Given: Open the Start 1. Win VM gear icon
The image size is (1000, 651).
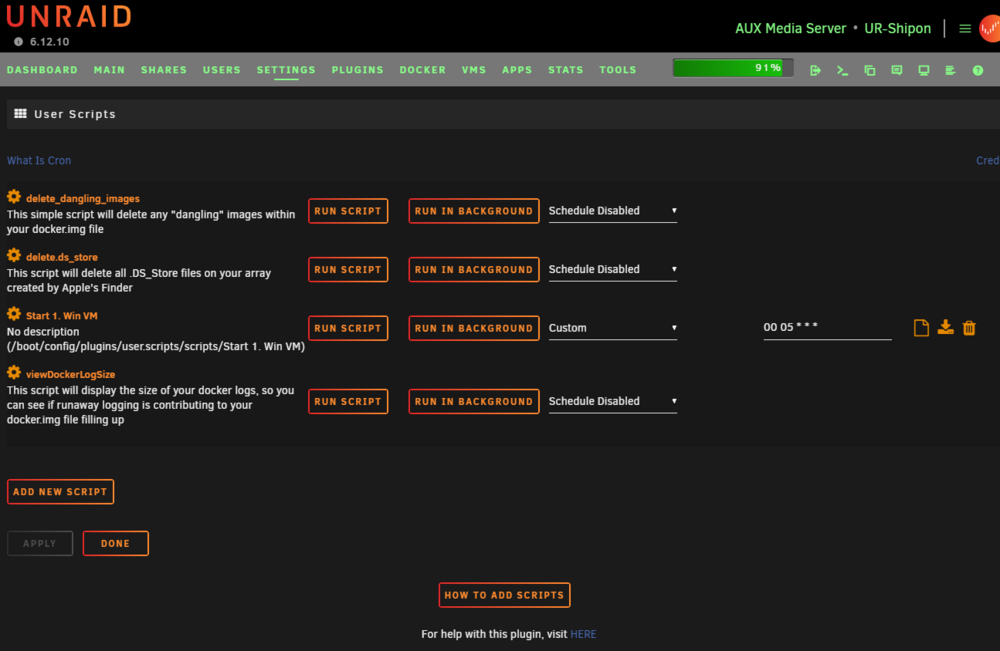Looking at the screenshot, I should 14,314.
